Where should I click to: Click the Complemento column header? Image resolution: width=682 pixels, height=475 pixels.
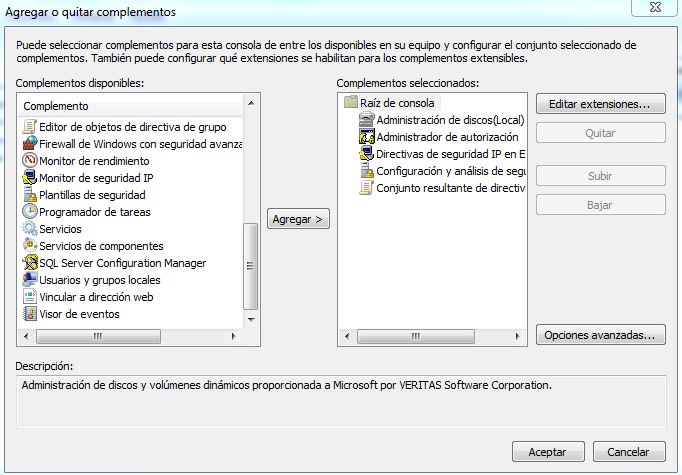point(130,106)
